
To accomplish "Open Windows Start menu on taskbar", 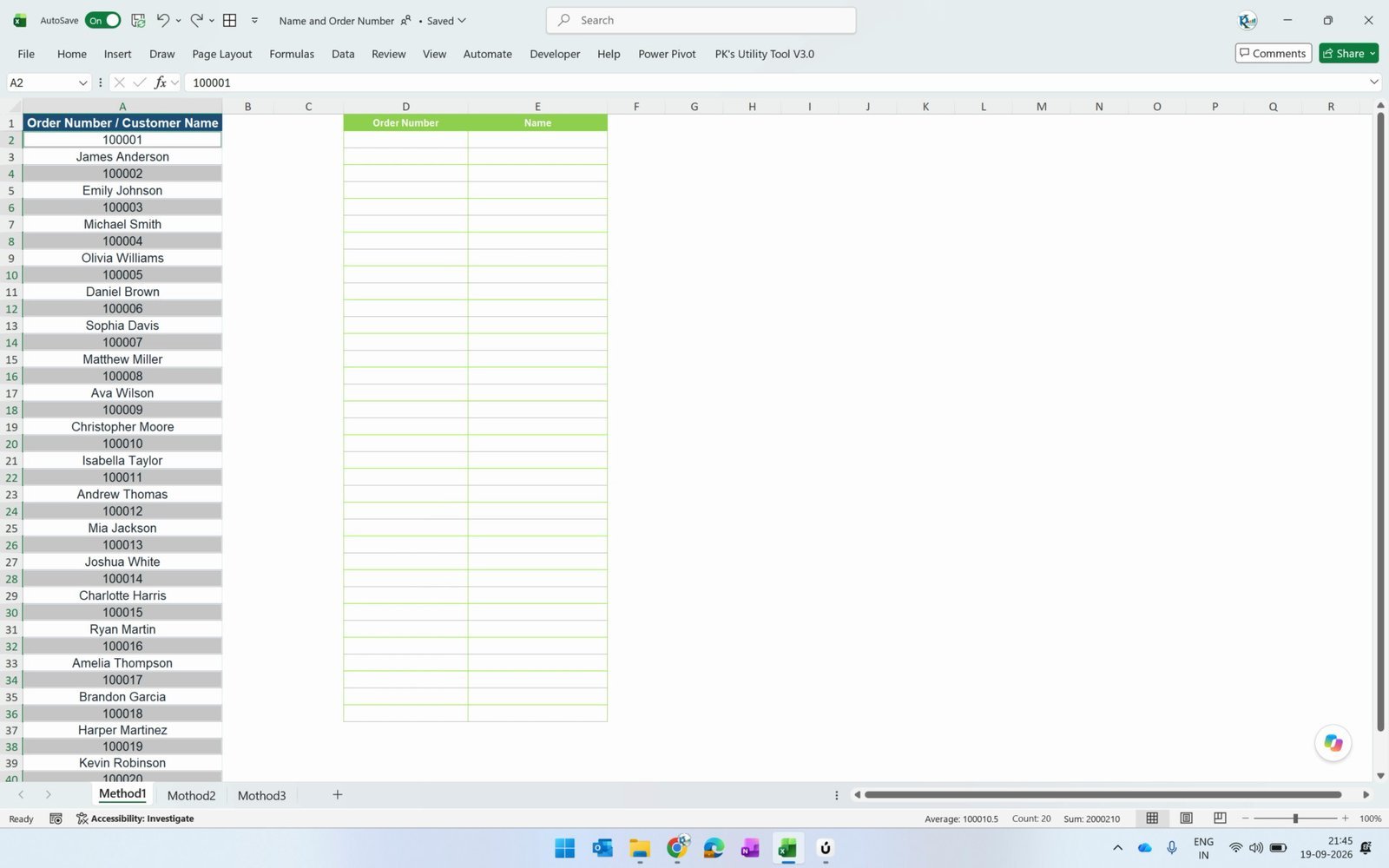I will [564, 848].
